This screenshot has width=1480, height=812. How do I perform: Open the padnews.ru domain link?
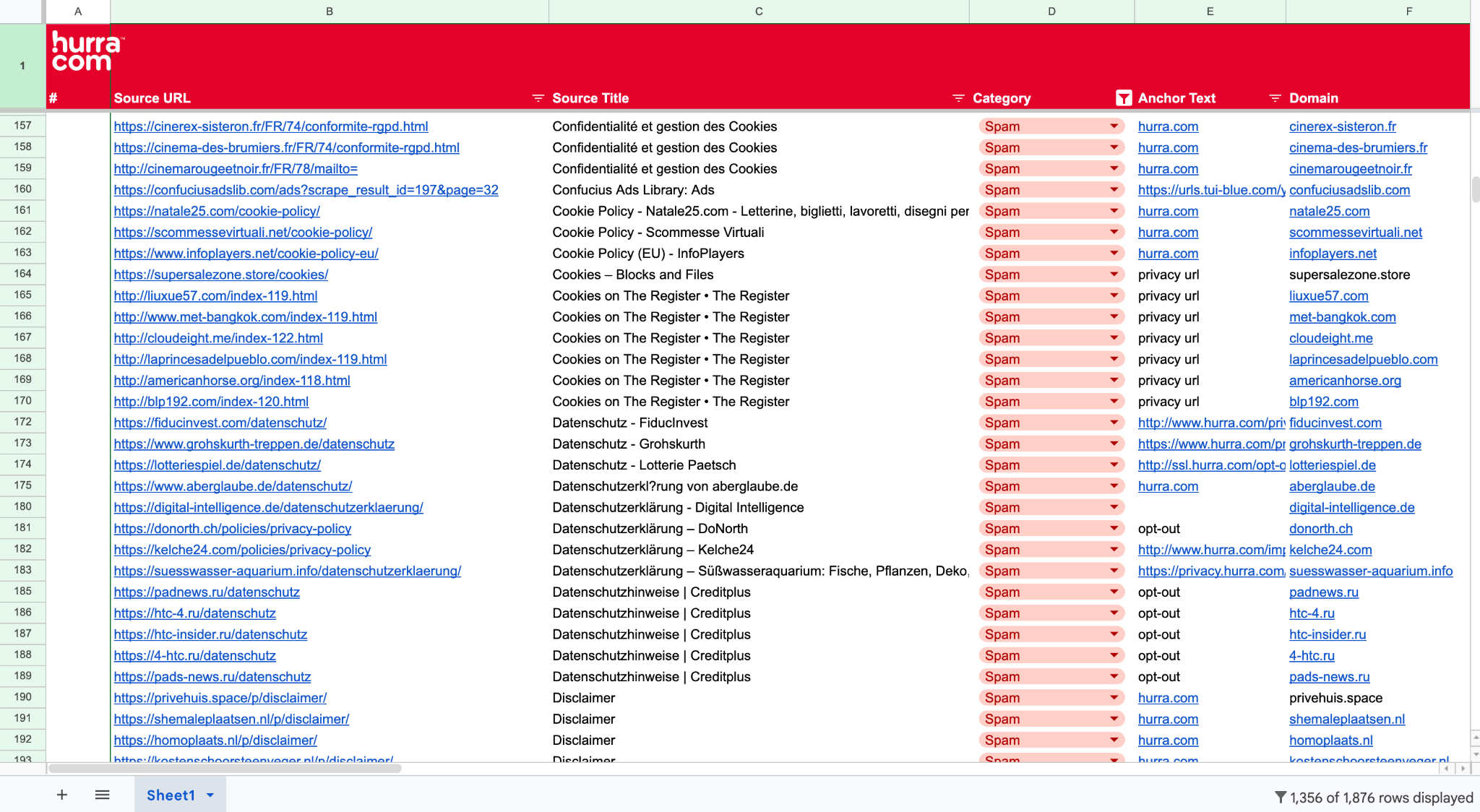tap(1324, 592)
